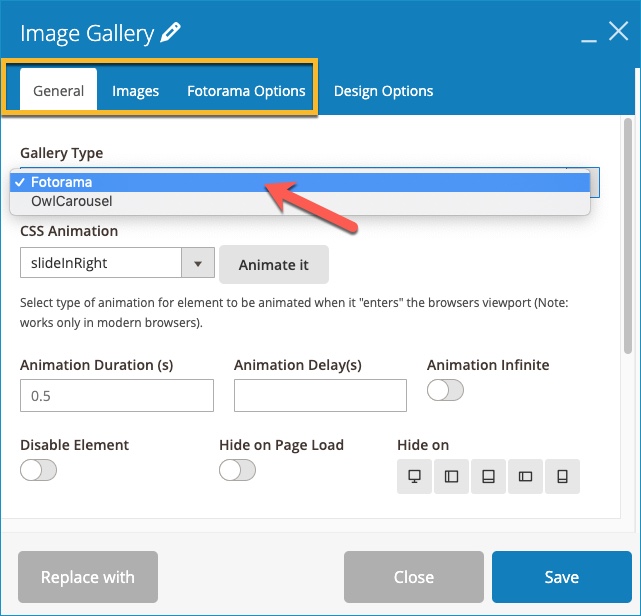Click the Animation Duration input field

tap(117, 396)
